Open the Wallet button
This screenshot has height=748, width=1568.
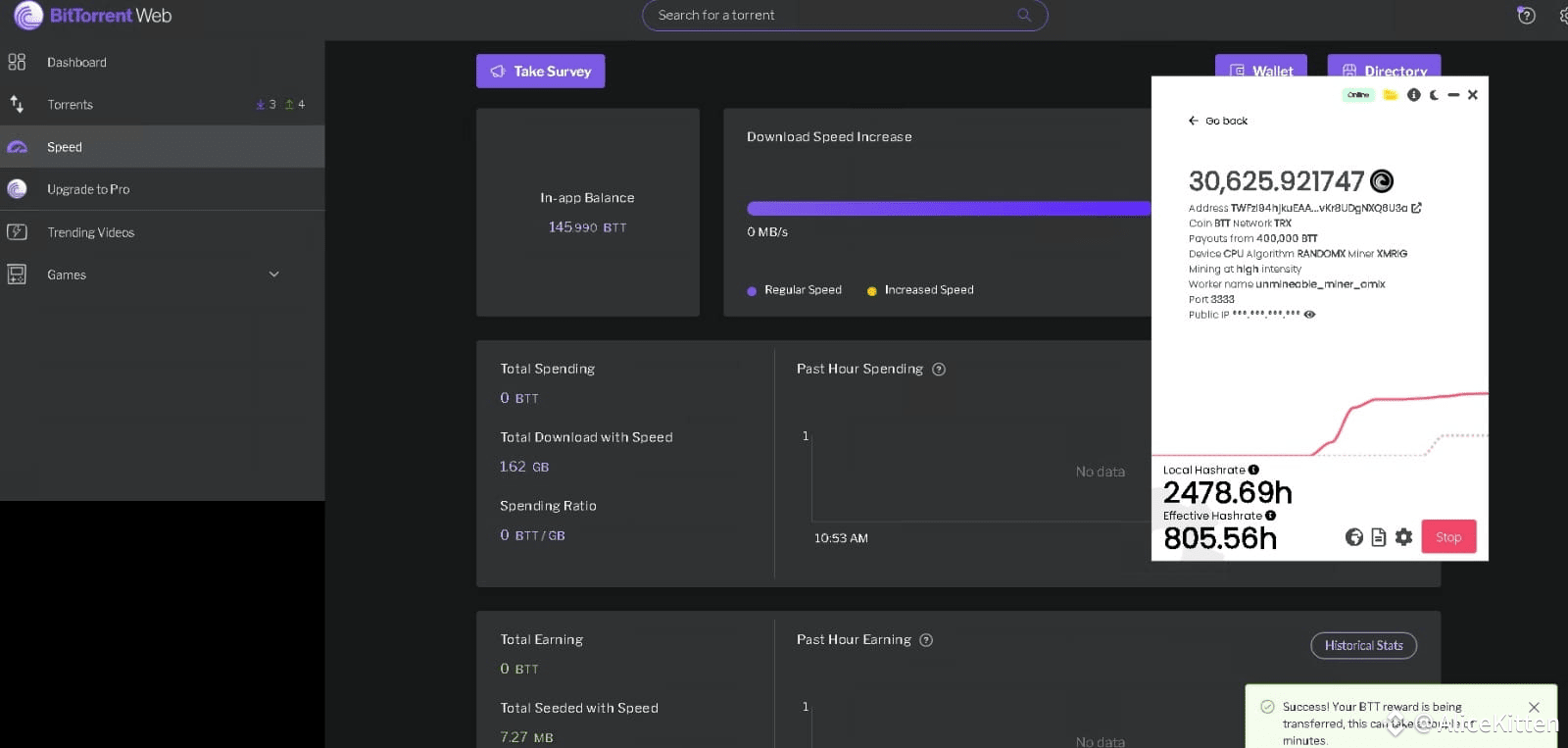(1261, 67)
